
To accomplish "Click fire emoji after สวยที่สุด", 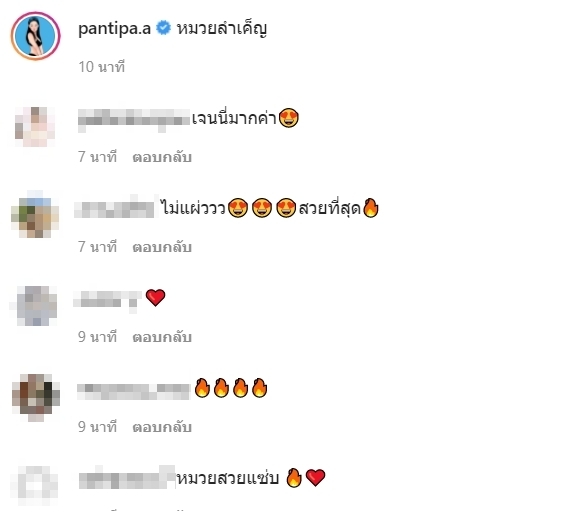I will coord(371,208).
